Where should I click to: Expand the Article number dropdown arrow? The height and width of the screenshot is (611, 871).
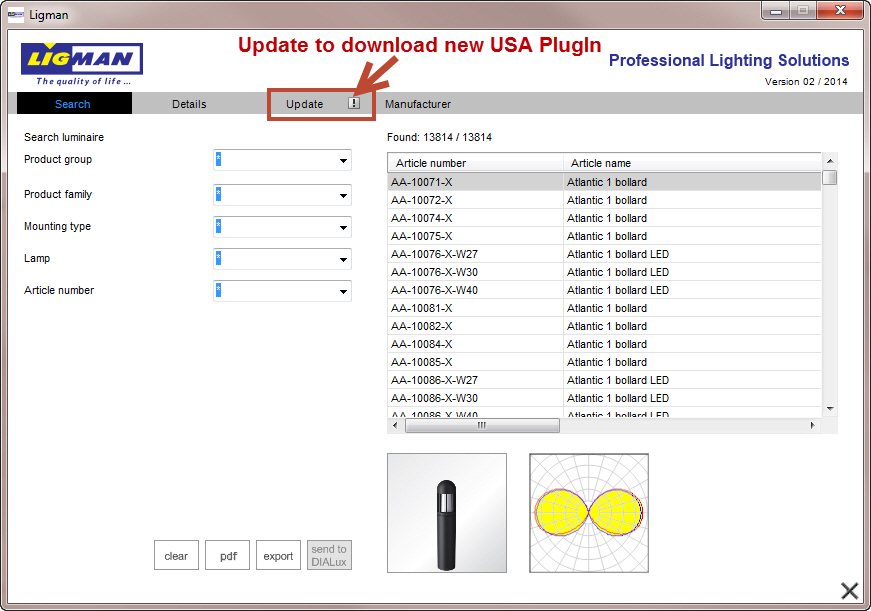coord(343,292)
